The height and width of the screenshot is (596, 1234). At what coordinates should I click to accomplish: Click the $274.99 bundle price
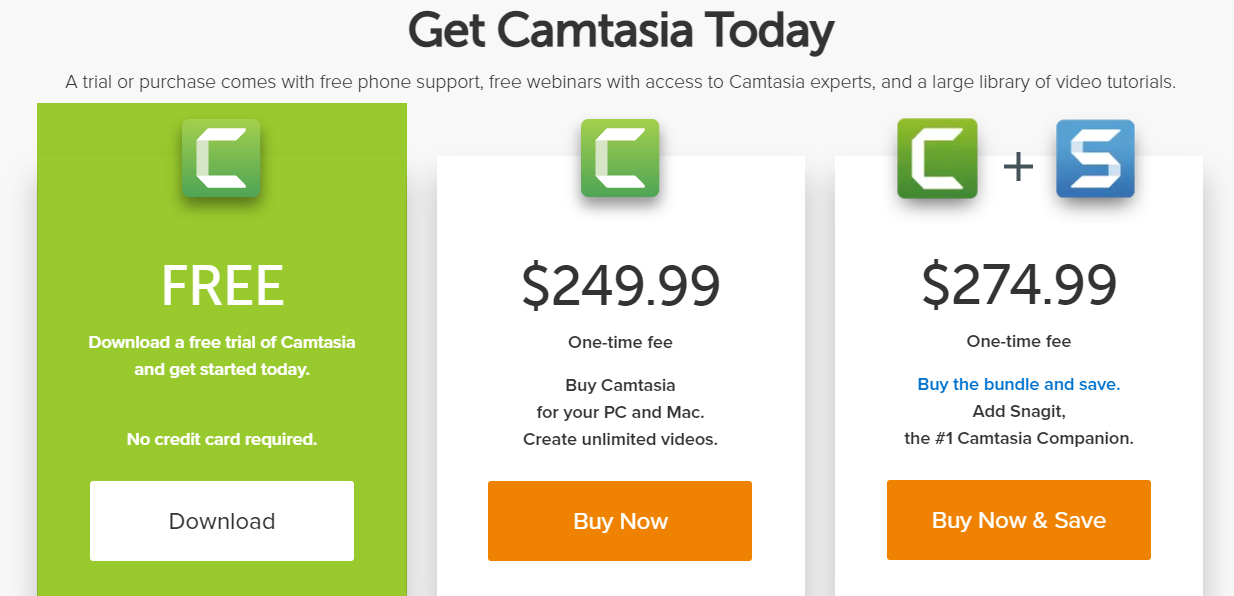pyautogui.click(x=1017, y=284)
